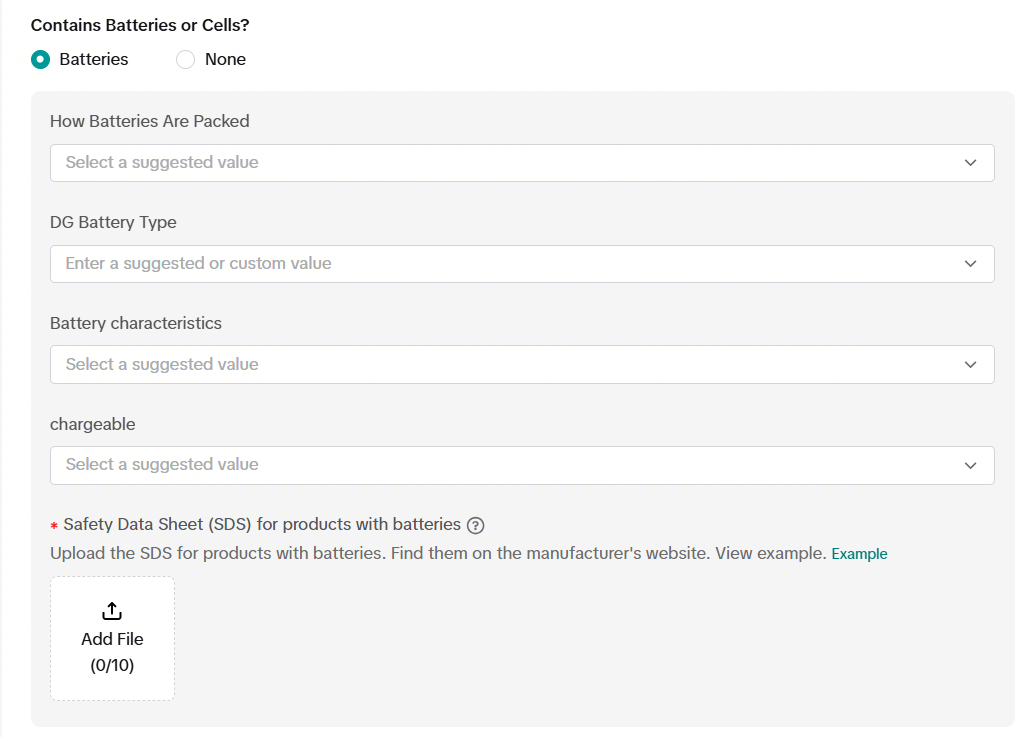The width and height of the screenshot is (1031, 737).
Task: Click the 'None' option label text
Action: 225,59
